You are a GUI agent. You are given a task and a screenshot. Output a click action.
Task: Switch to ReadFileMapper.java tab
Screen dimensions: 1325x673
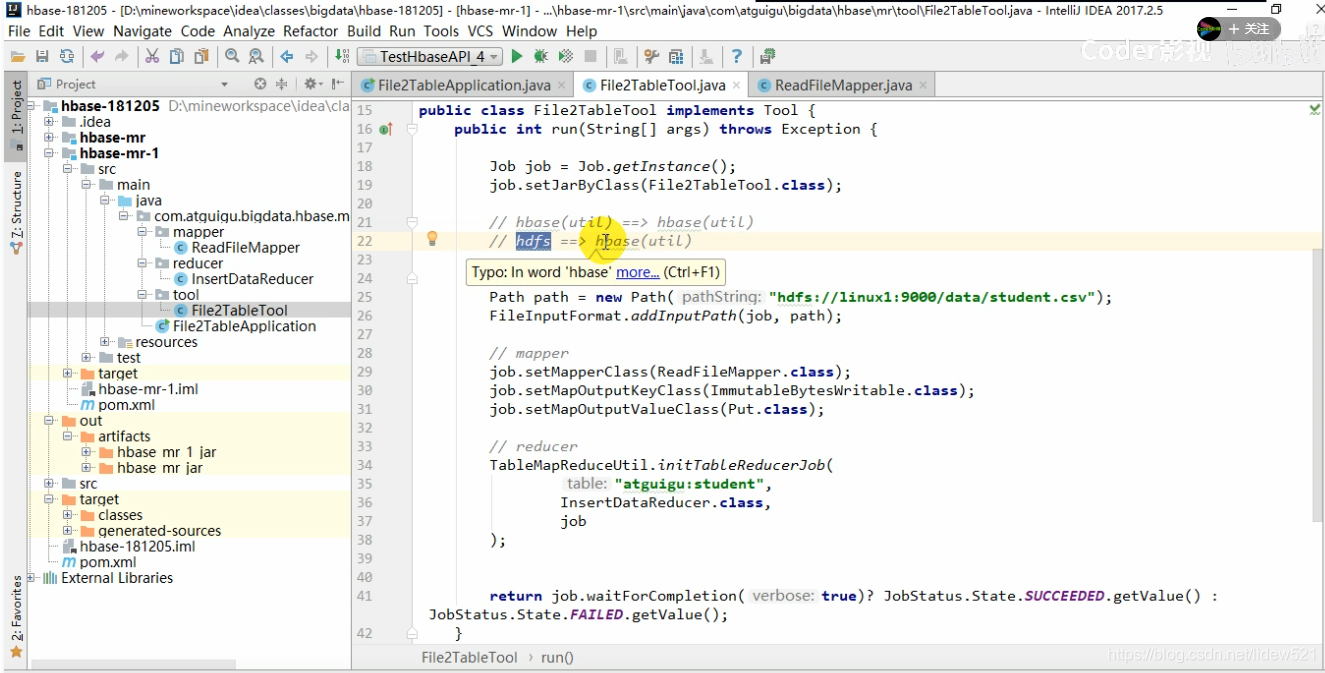[x=843, y=85]
